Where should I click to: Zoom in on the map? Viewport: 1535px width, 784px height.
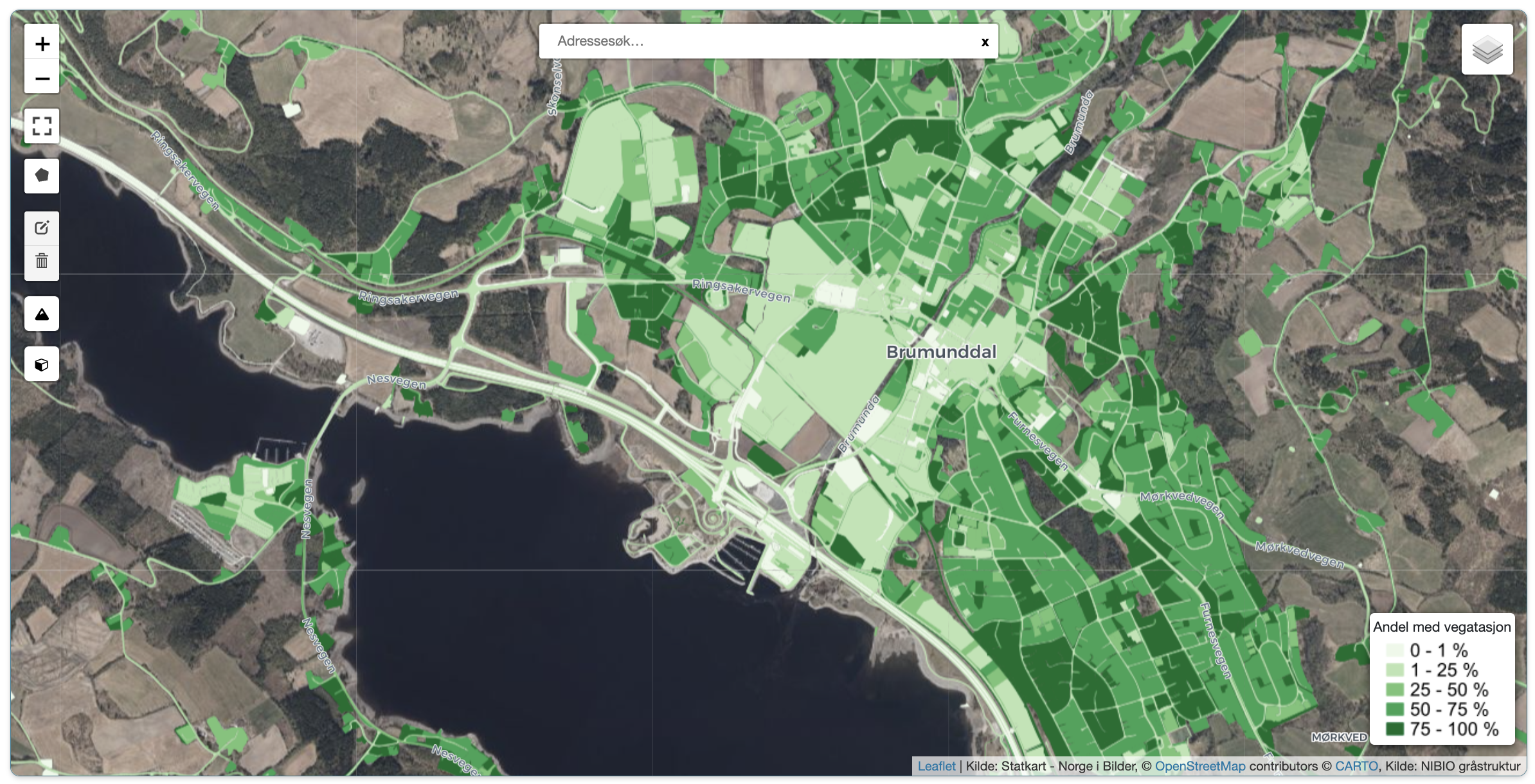click(x=42, y=44)
